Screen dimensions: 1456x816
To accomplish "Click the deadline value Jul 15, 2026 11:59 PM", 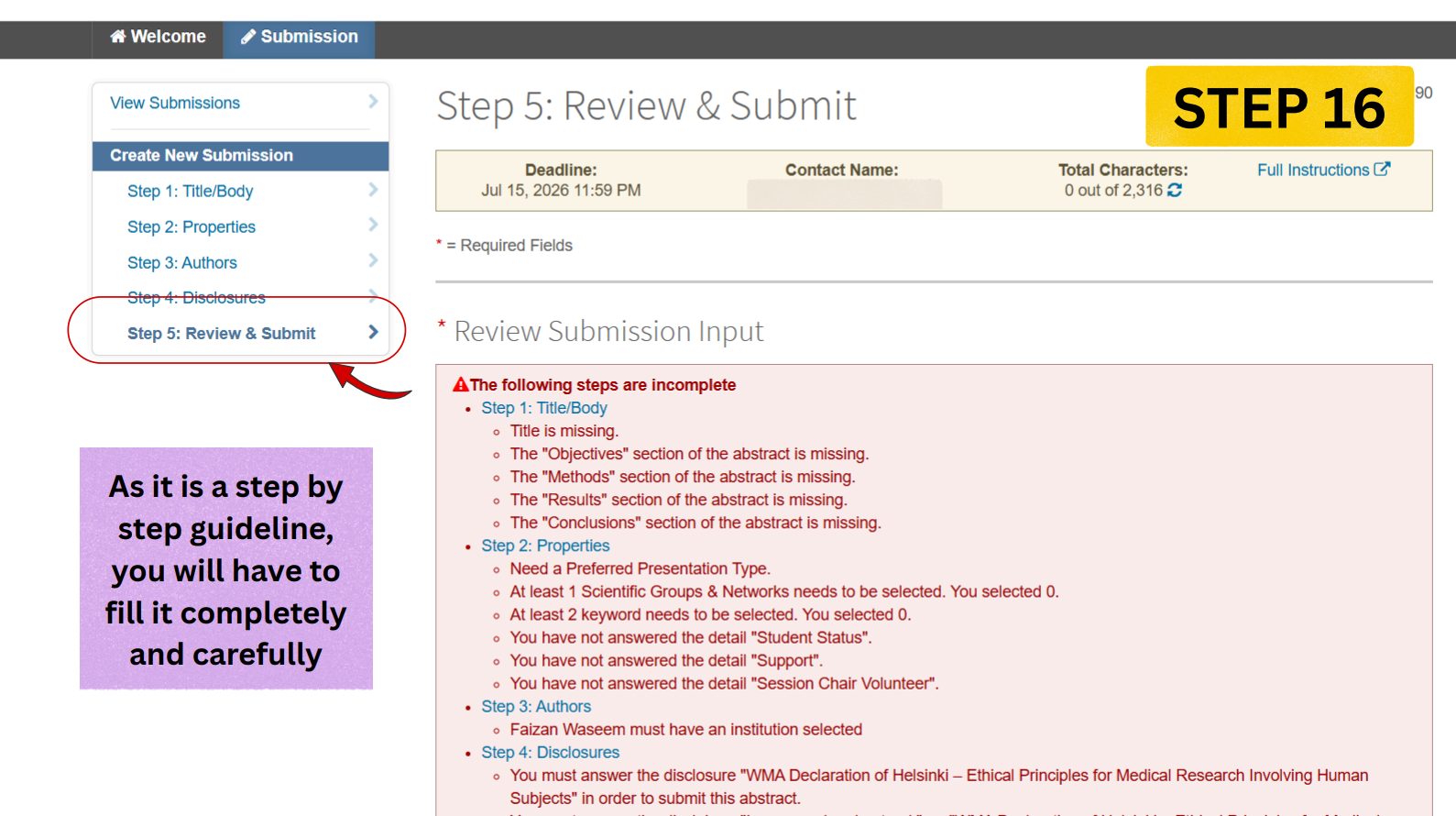I will (561, 190).
